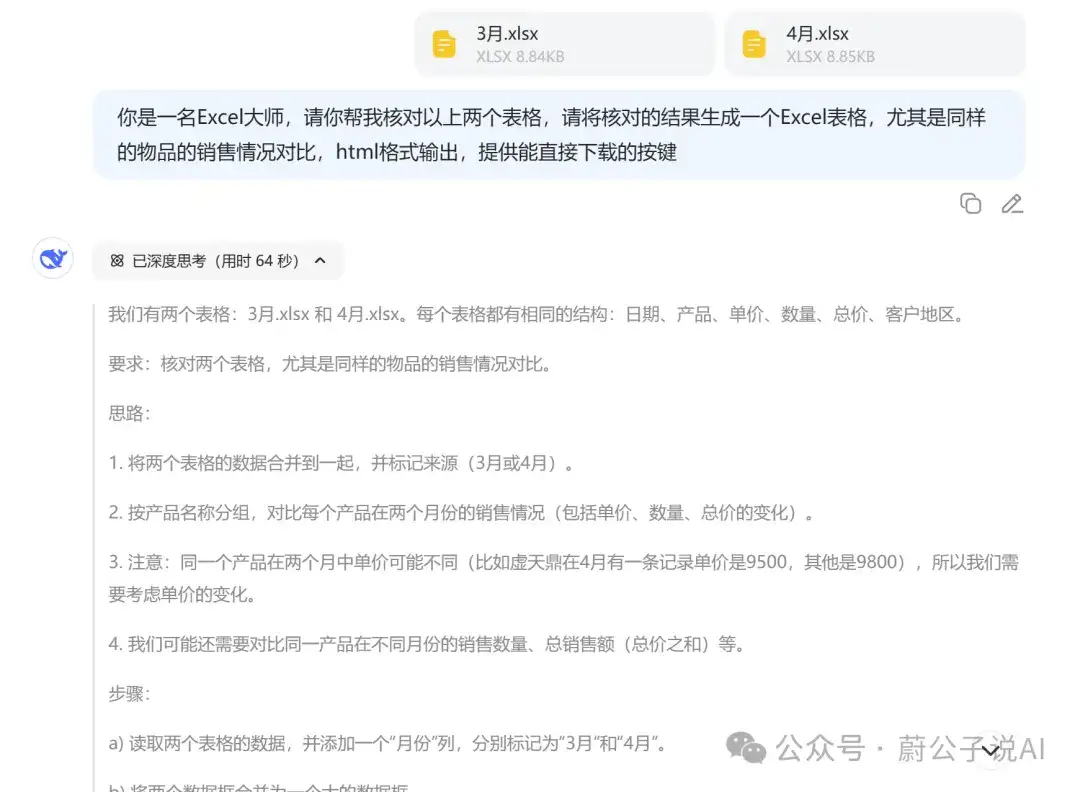Edit the user message with pencil icon
Image resolution: width=1080 pixels, height=792 pixels.
click(x=1012, y=204)
